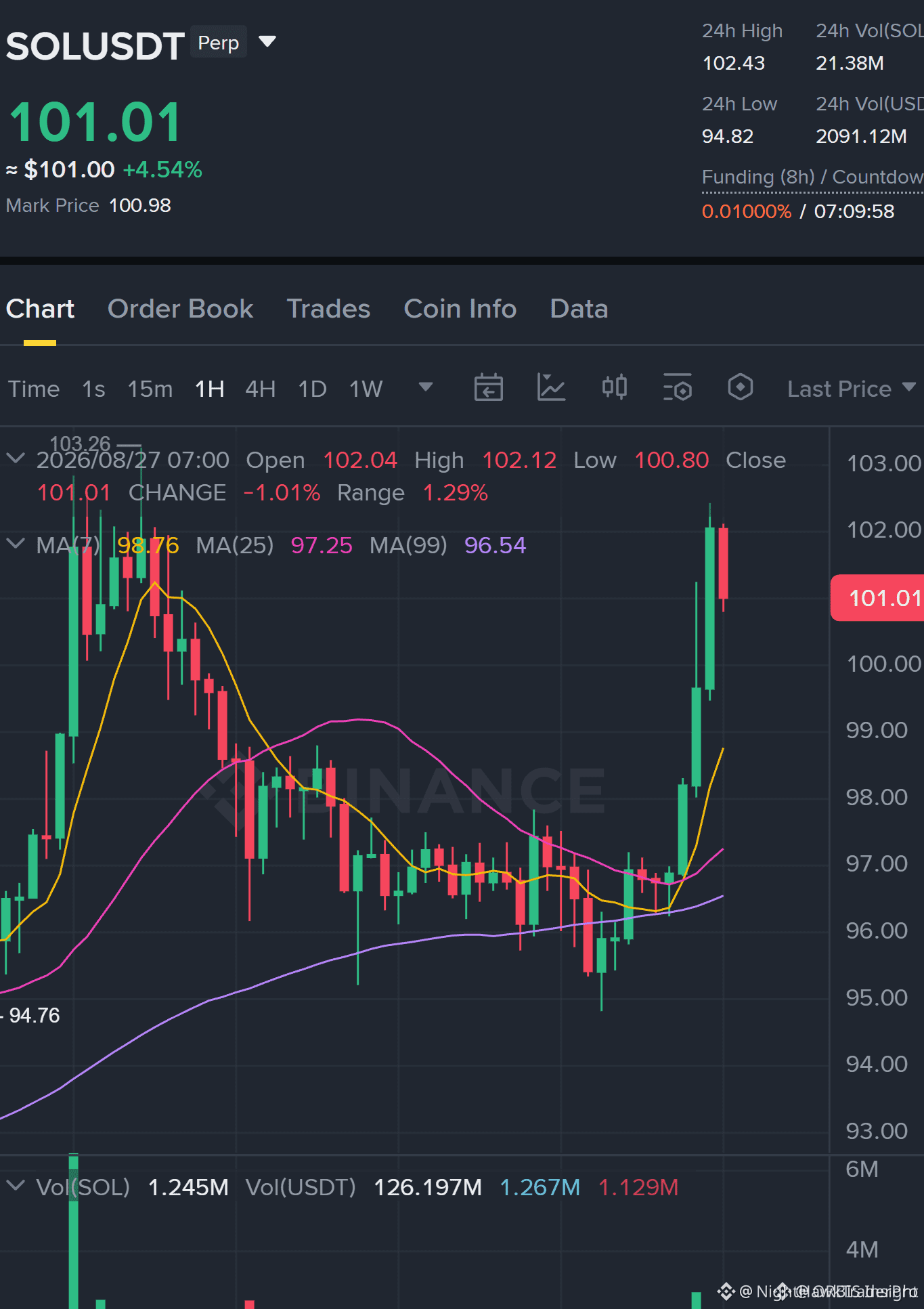Viewport: 924px width, 1309px height.
Task: Switch chart interval to 1D
Action: (x=313, y=389)
